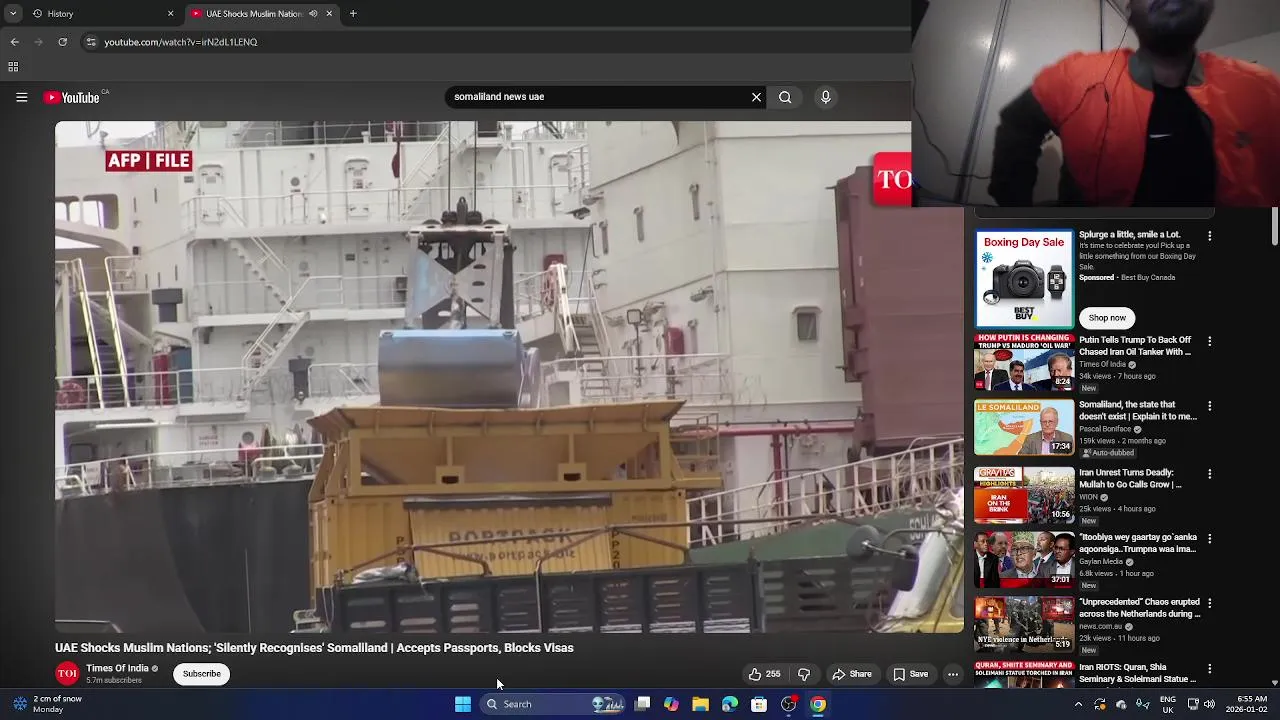This screenshot has width=1280, height=720.
Task: Open options for Unprecedented Chaos Netherlands video
Action: [x=1210, y=603]
